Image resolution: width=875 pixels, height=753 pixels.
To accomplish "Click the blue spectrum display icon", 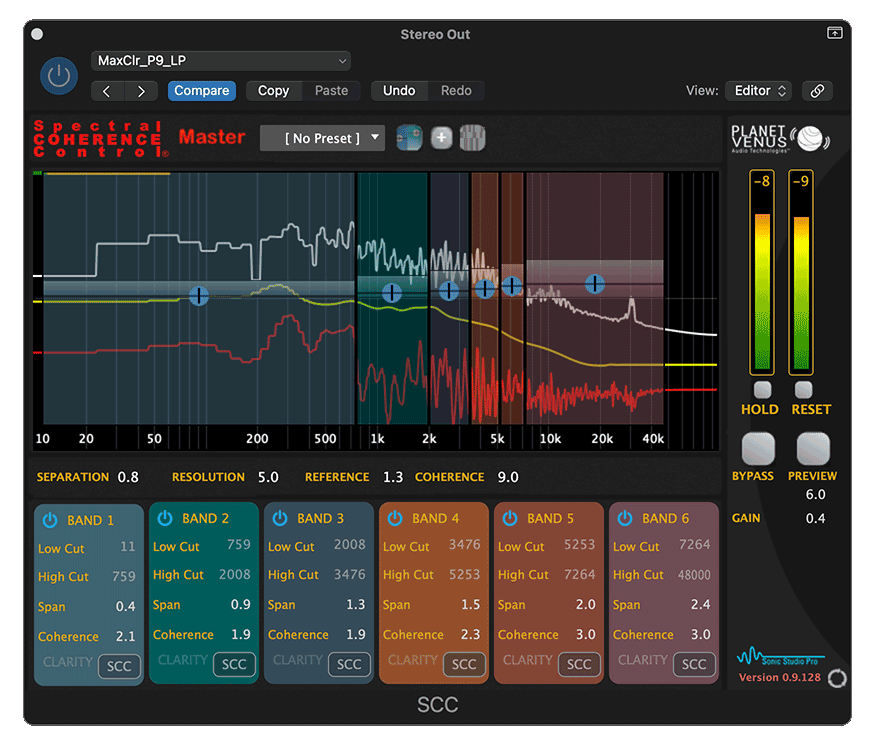I will click(x=409, y=138).
